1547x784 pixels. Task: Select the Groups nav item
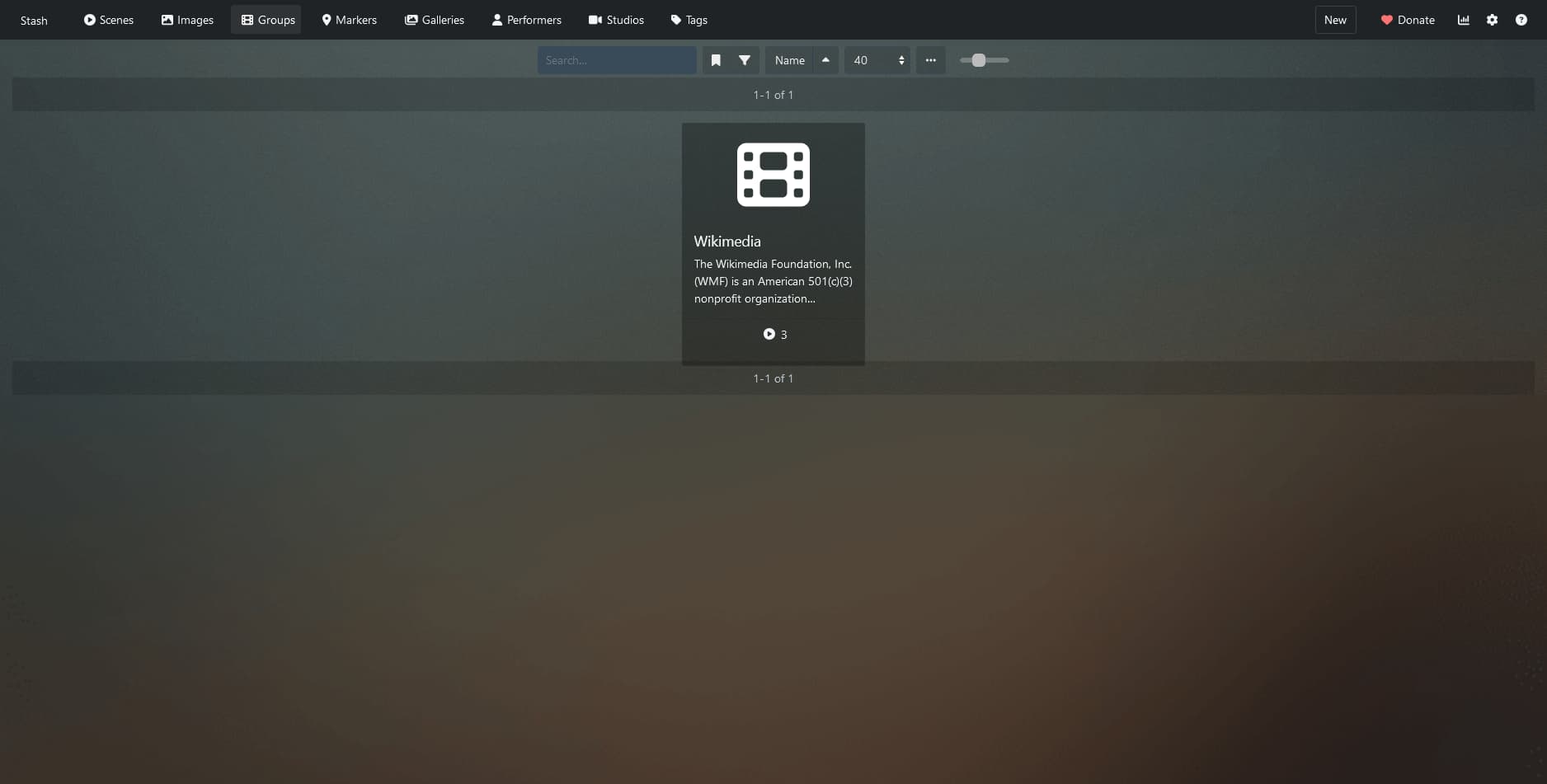click(x=268, y=20)
